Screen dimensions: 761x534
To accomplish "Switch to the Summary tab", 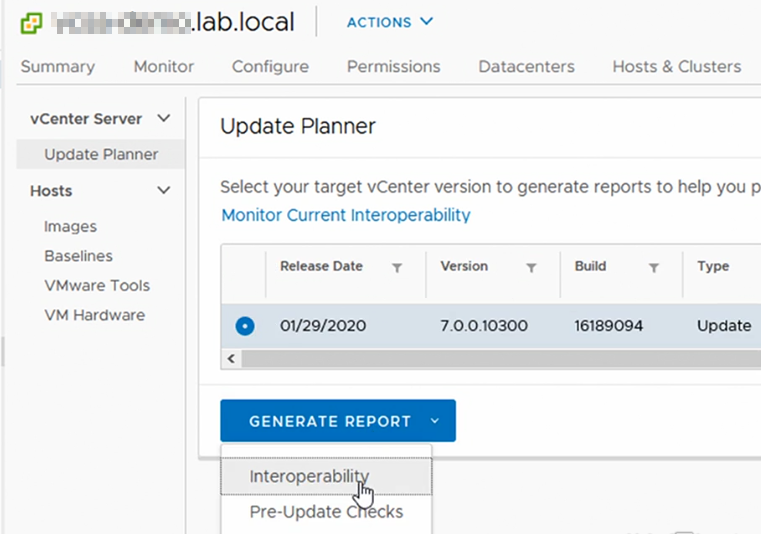I will point(58,67).
